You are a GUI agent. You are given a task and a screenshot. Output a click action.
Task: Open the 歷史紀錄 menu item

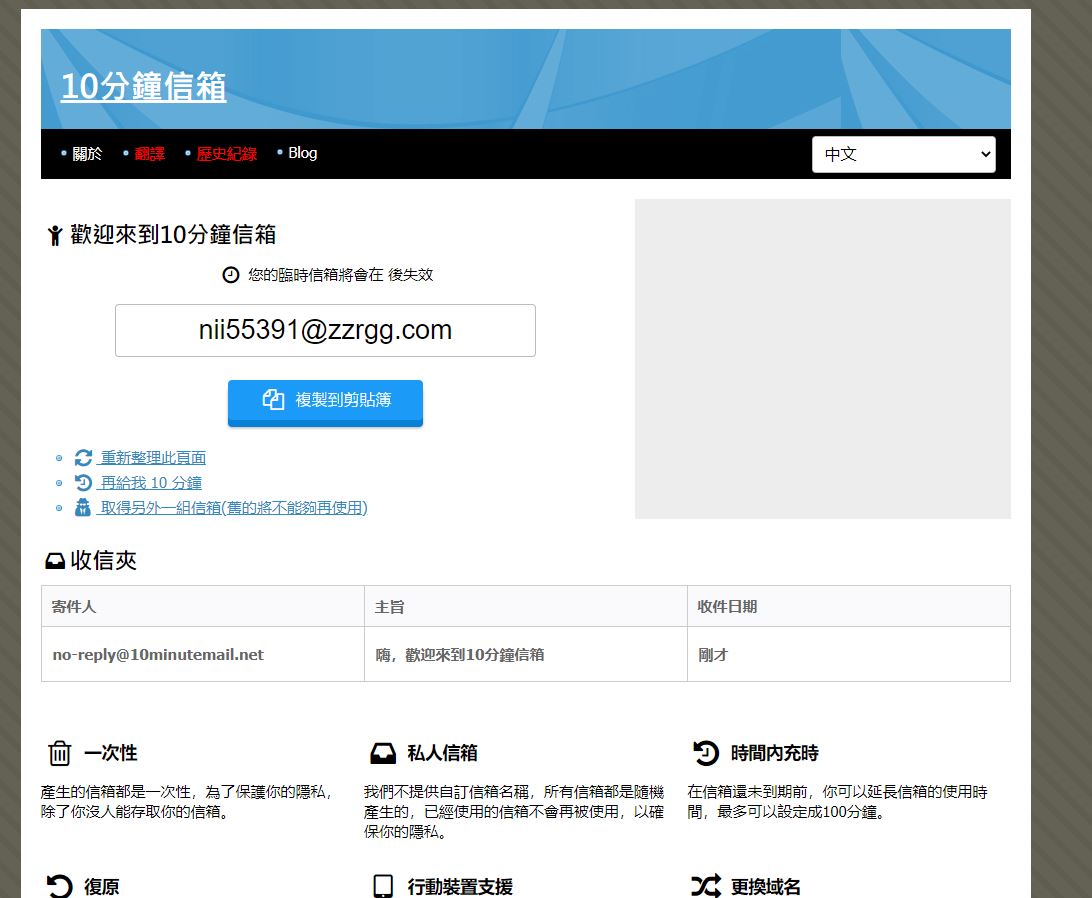(x=226, y=153)
